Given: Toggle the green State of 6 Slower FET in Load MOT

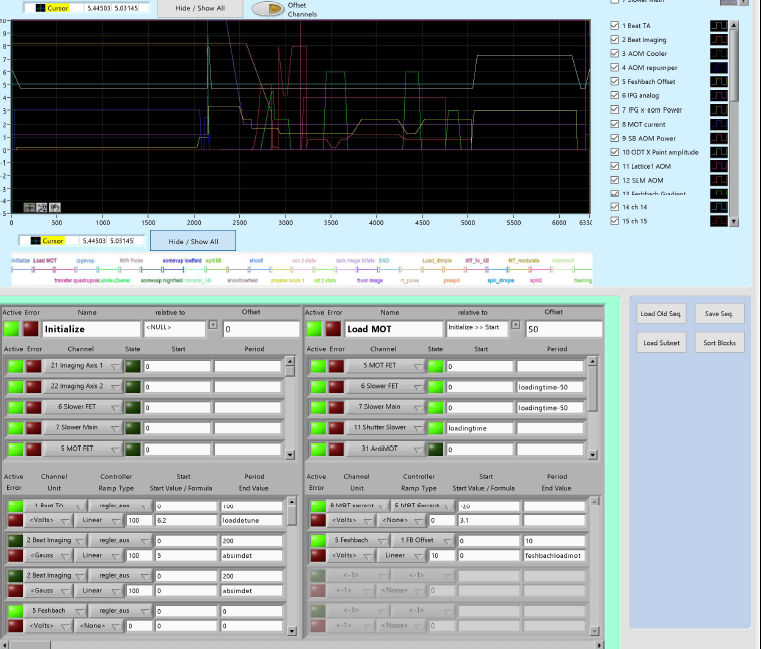Looking at the screenshot, I should point(436,387).
